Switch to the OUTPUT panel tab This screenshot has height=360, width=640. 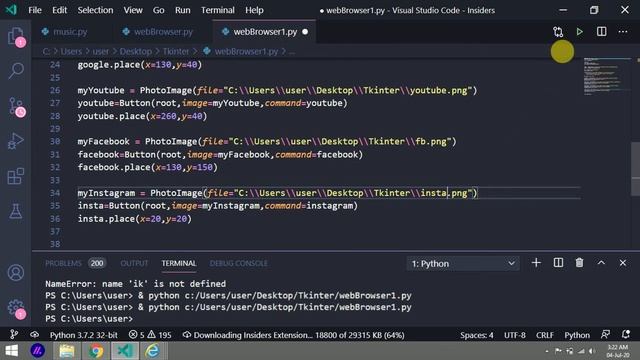[134, 263]
